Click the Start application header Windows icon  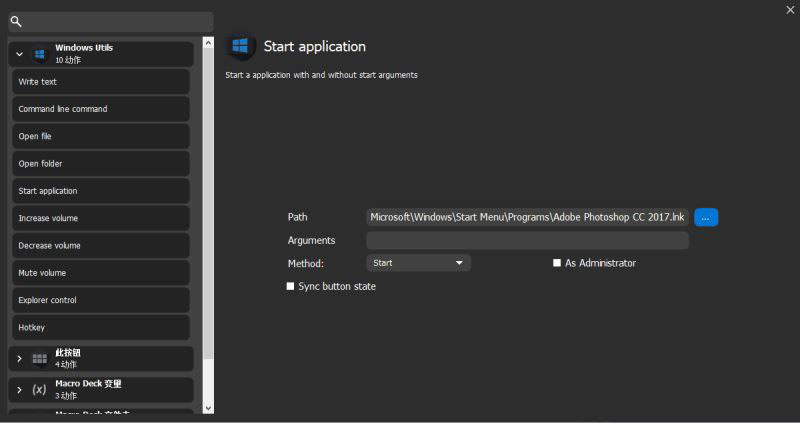240,47
